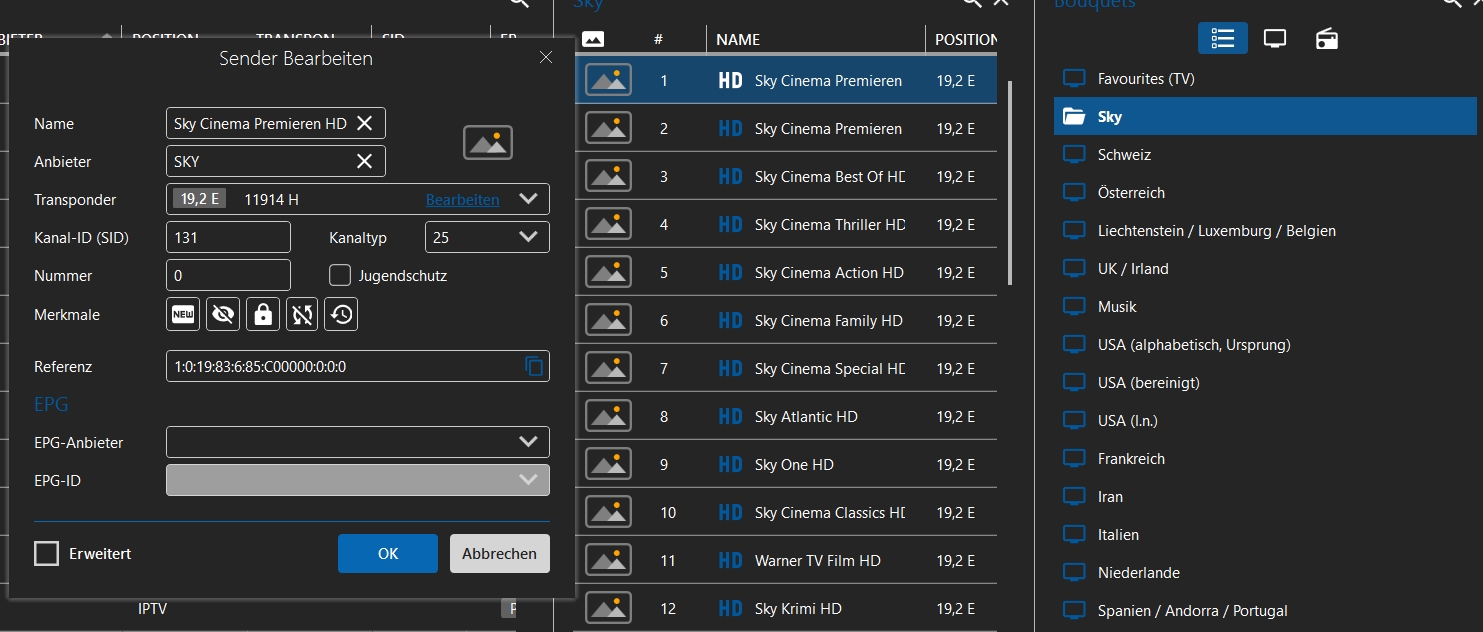The height and width of the screenshot is (632, 1483).
Task: Click the picon thumbnail of channel number 2
Action: pos(608,129)
